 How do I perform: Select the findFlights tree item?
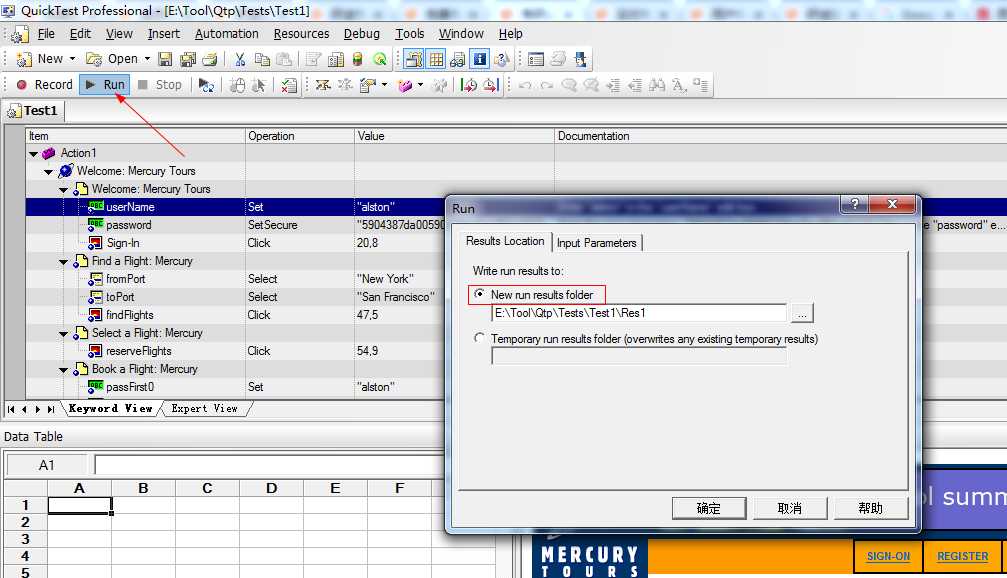coord(130,315)
